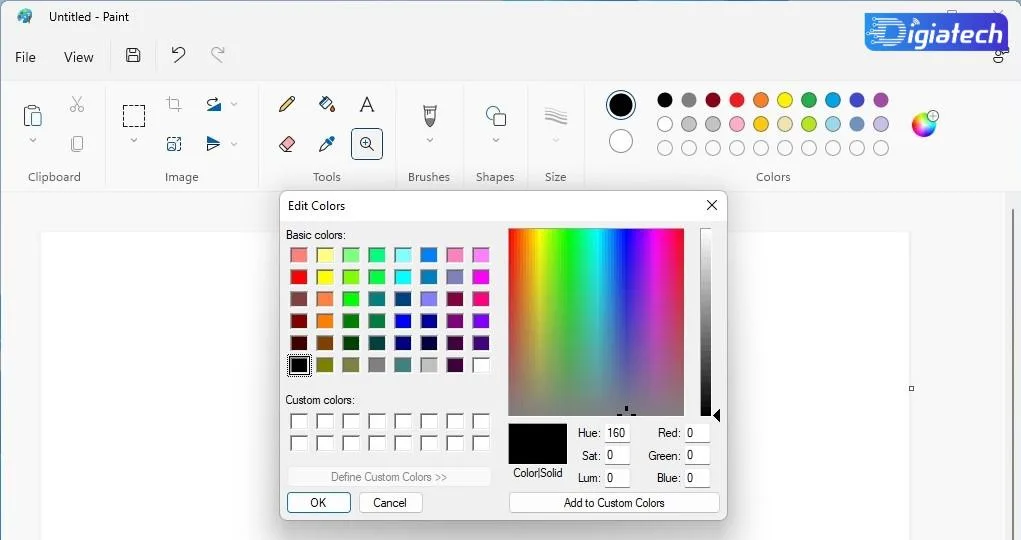Screen dimensions: 1021x540
Task: Select the Color 1 black circle
Action: coord(621,105)
